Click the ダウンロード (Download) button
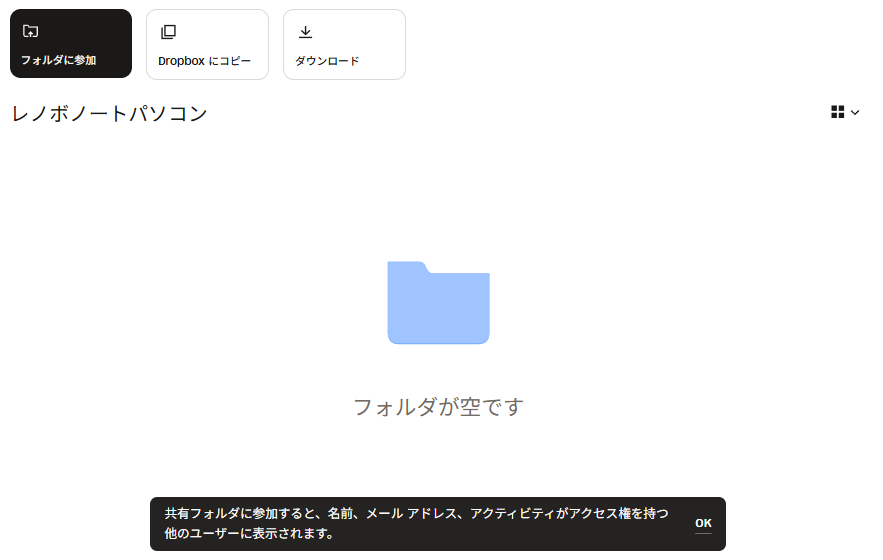 click(344, 44)
